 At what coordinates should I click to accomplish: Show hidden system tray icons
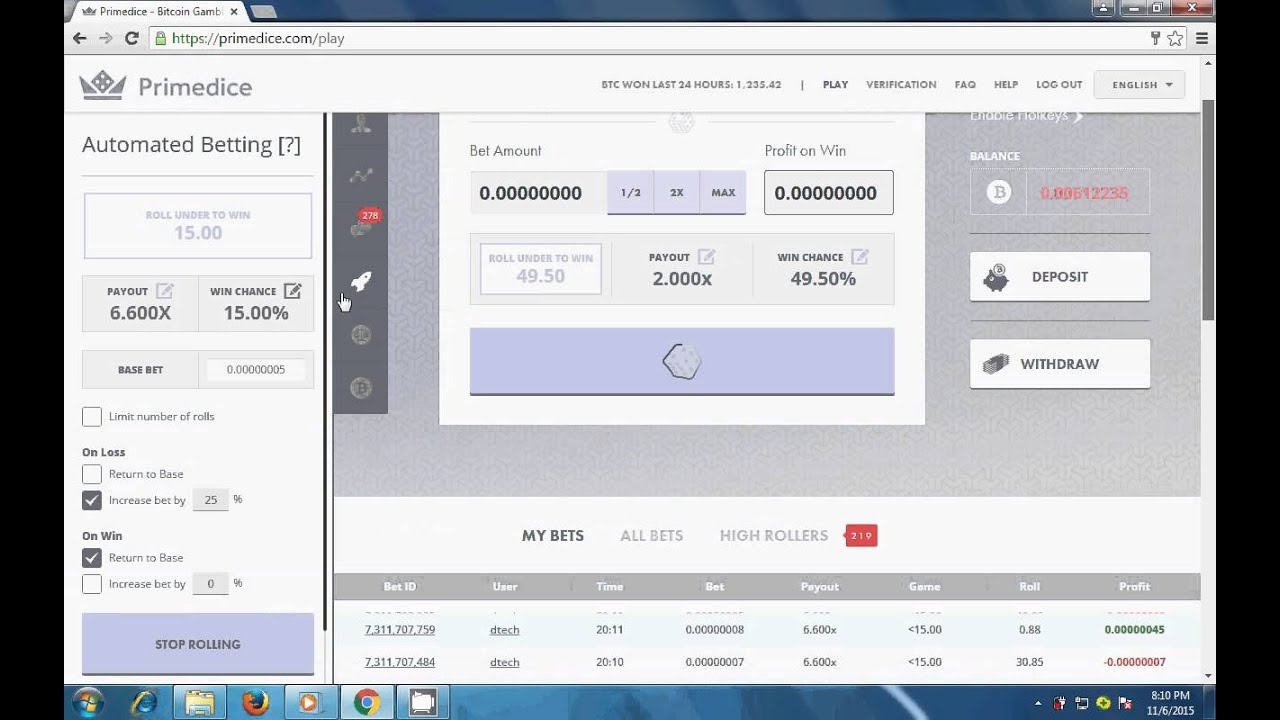point(1038,703)
